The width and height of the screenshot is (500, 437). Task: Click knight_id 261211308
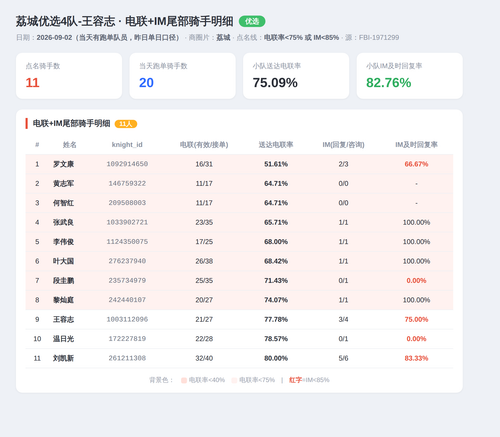coord(127,358)
